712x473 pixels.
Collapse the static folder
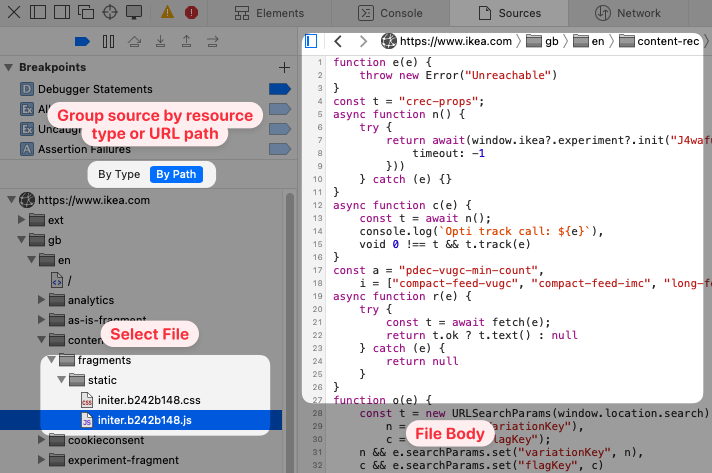coord(62,379)
